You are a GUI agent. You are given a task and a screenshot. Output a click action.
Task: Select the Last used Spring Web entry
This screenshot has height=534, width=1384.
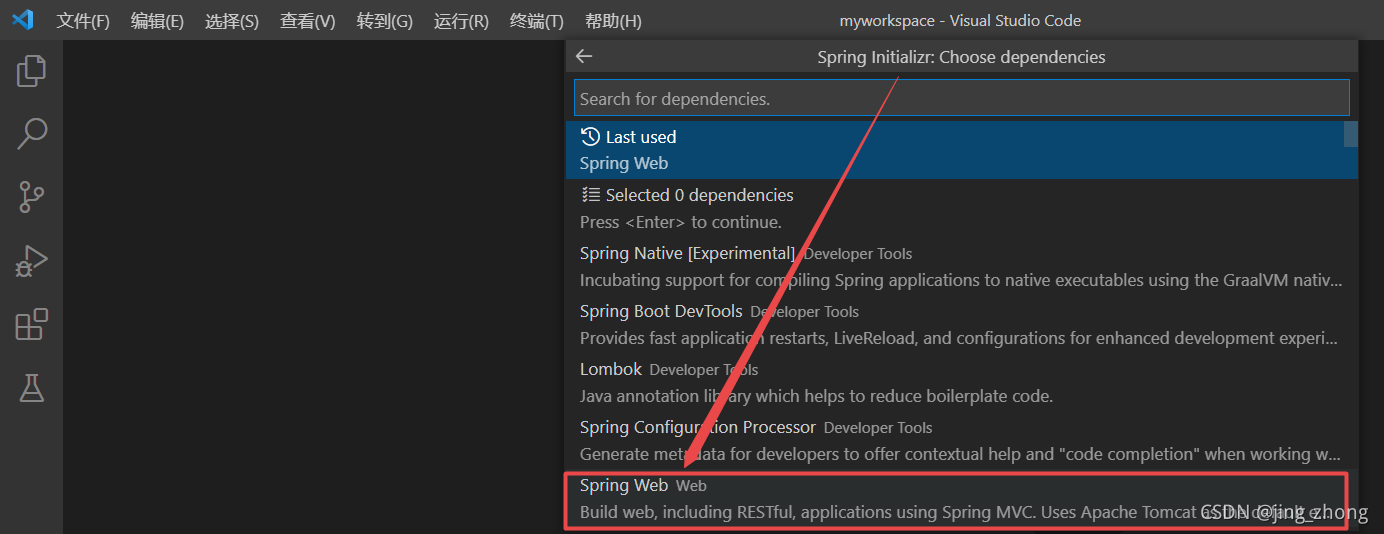tap(961, 150)
